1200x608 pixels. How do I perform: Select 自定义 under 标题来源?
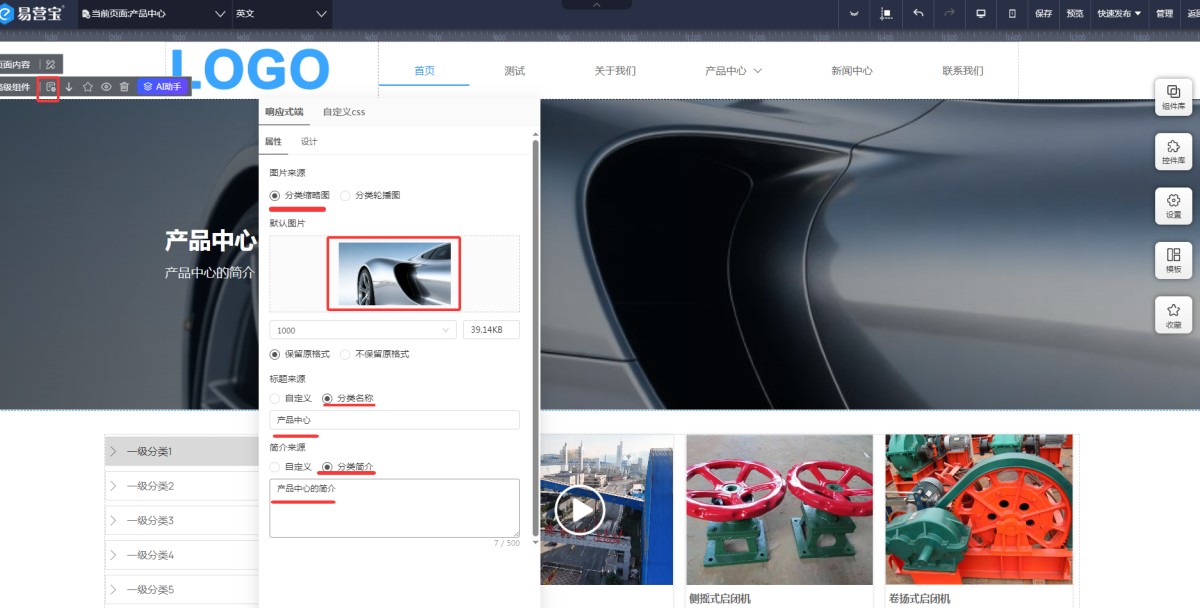pos(275,398)
